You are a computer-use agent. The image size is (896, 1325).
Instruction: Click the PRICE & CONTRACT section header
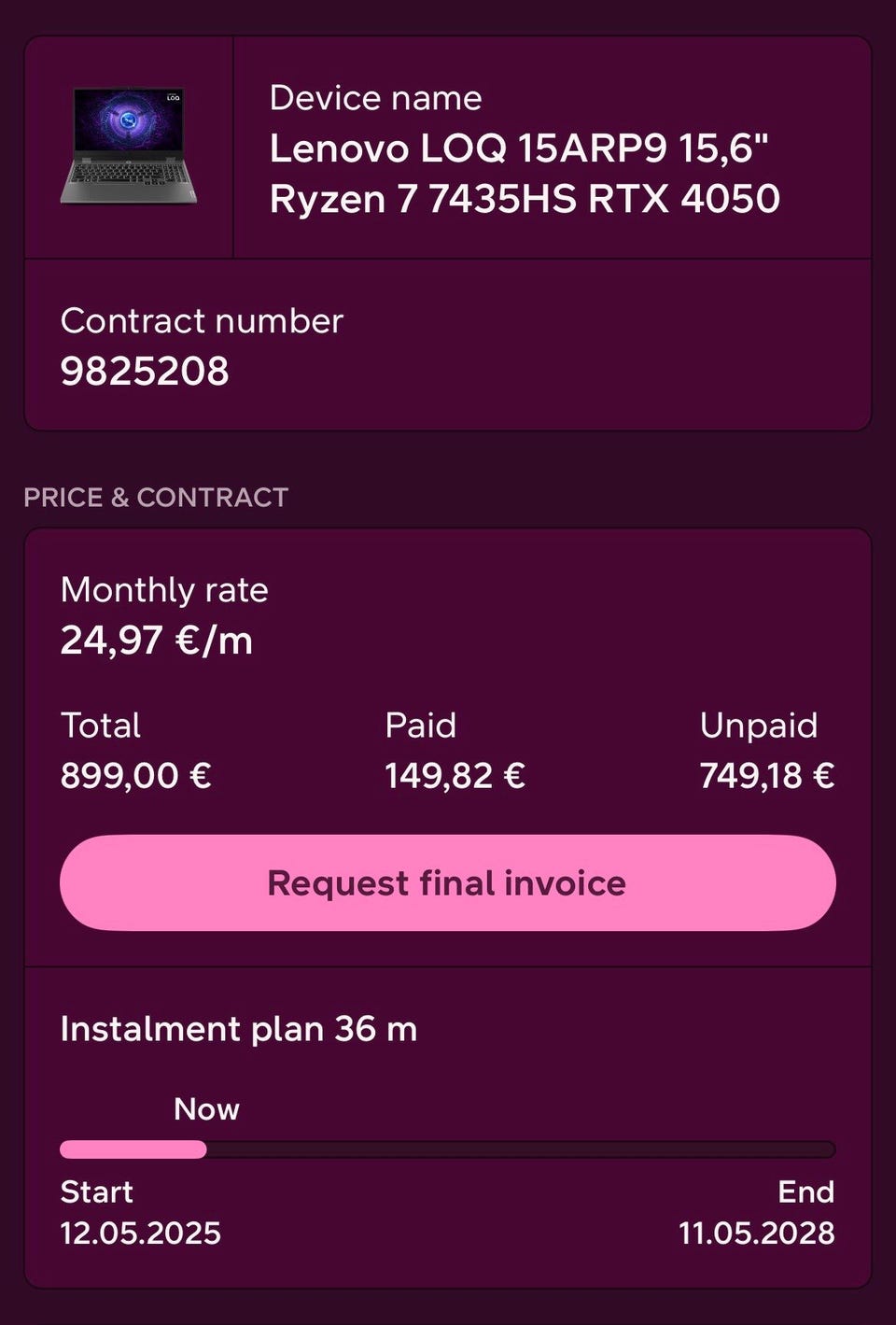[156, 497]
